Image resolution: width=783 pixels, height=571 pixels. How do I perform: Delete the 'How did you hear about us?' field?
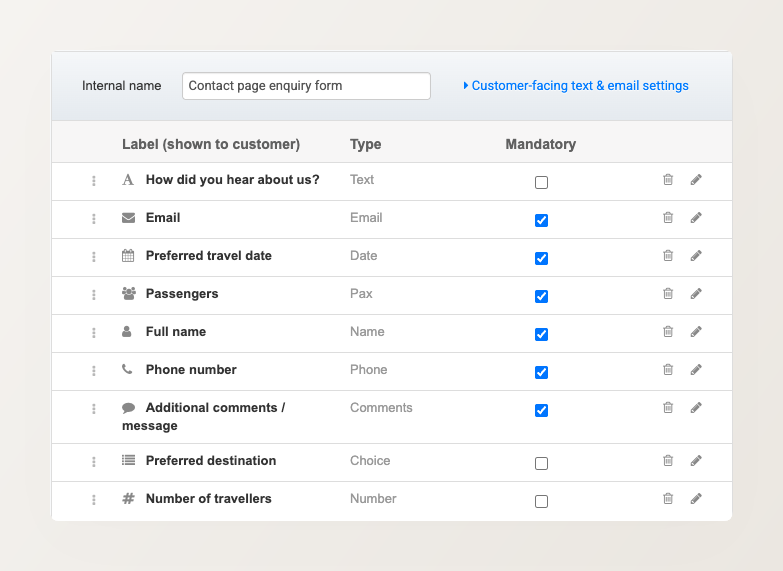click(x=668, y=179)
